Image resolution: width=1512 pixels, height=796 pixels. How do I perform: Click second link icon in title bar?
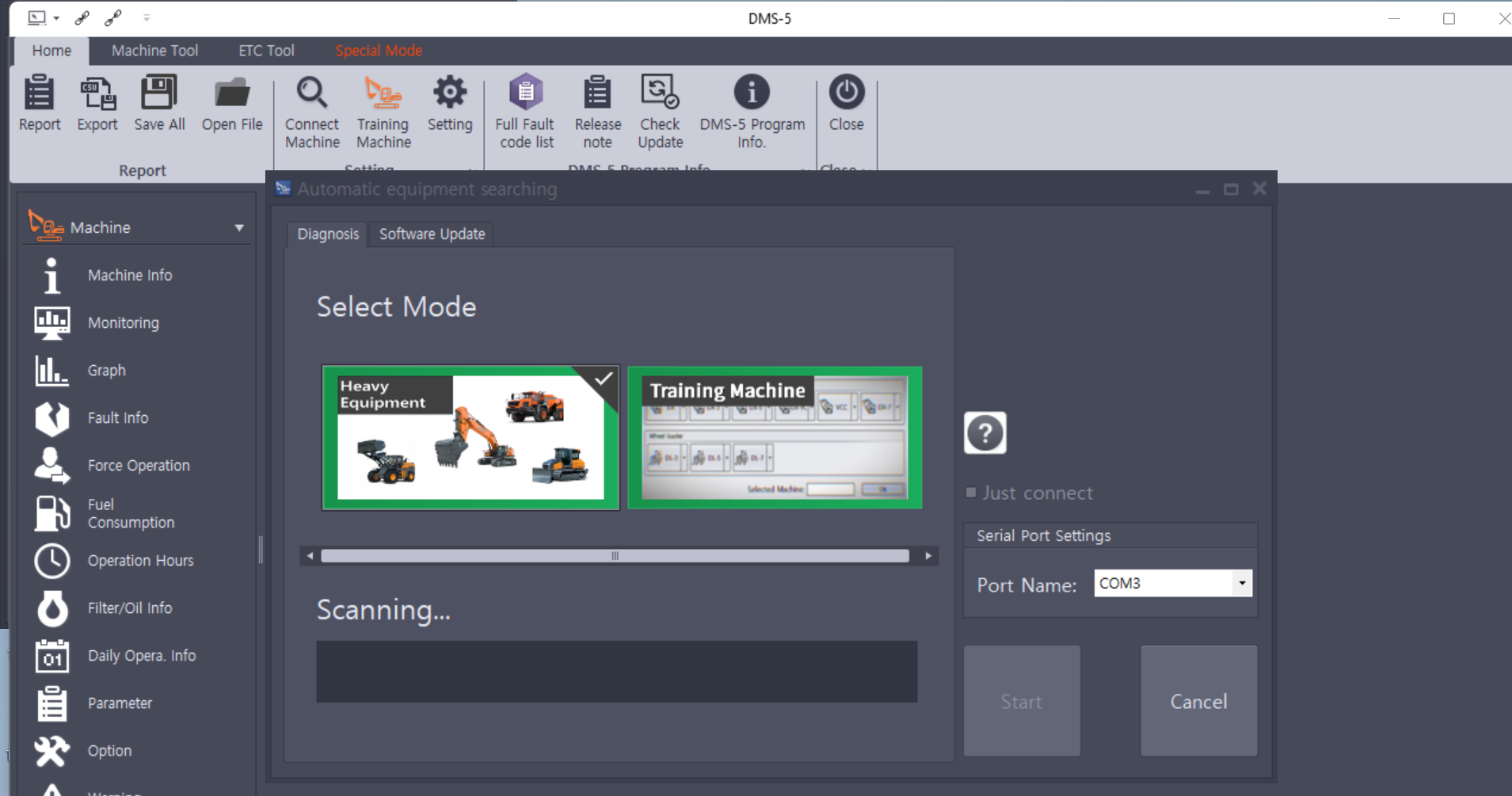click(113, 17)
